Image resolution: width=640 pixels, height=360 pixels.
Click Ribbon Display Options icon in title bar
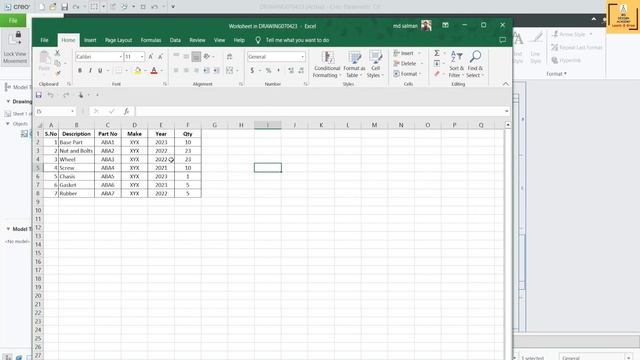(x=445, y=25)
